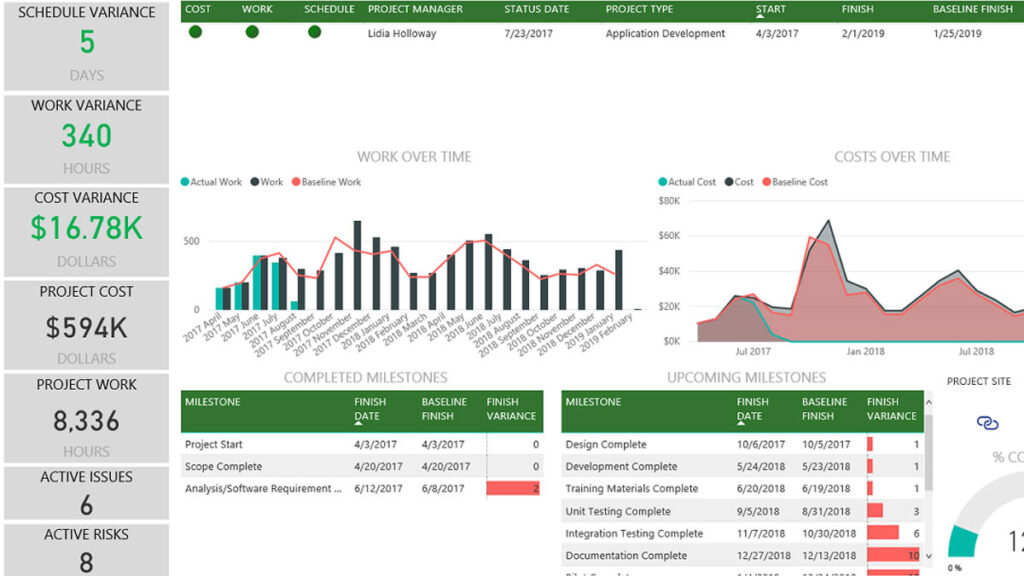Click the Finish Variance header in Upcoming Milestones

click(891, 409)
